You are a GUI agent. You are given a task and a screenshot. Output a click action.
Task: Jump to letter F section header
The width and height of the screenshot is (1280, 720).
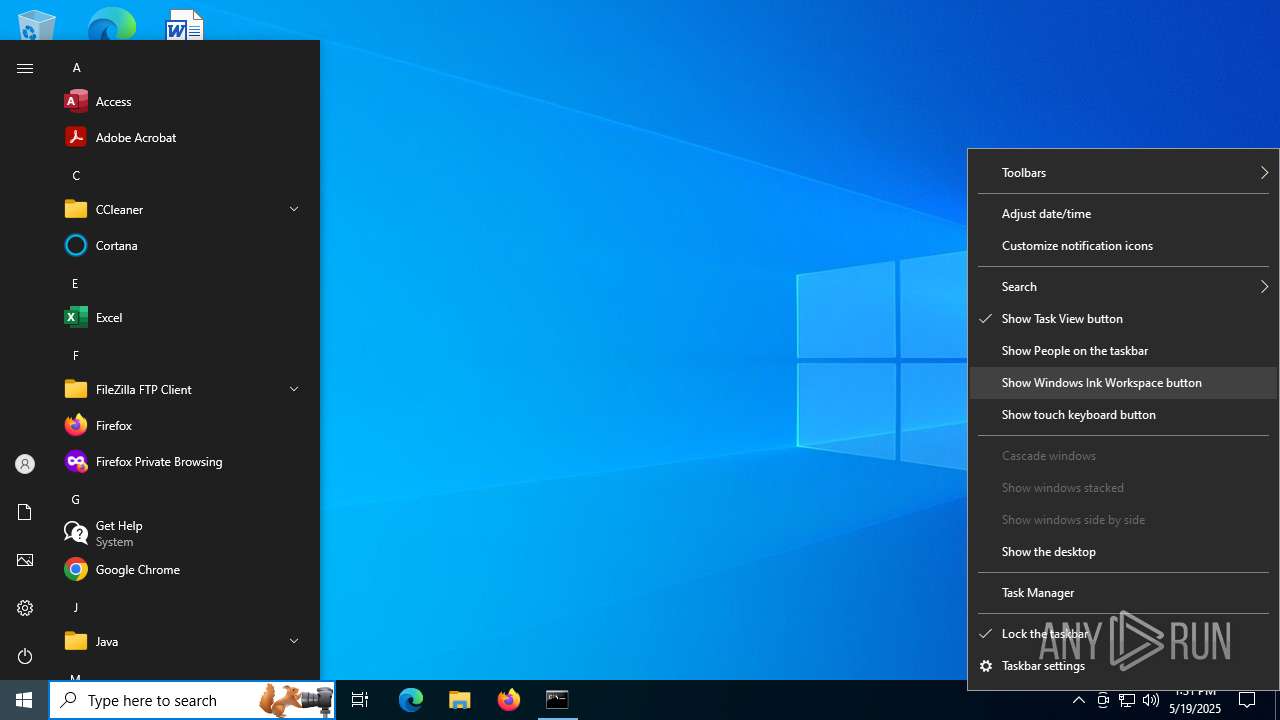click(x=76, y=356)
